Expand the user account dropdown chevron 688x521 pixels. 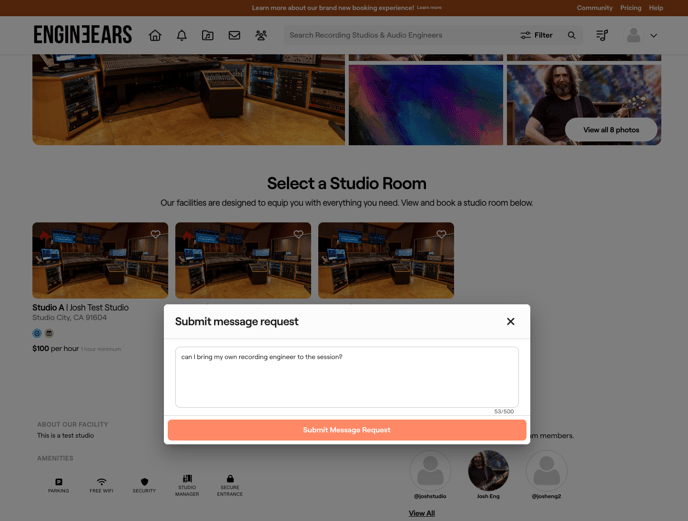click(x=654, y=36)
